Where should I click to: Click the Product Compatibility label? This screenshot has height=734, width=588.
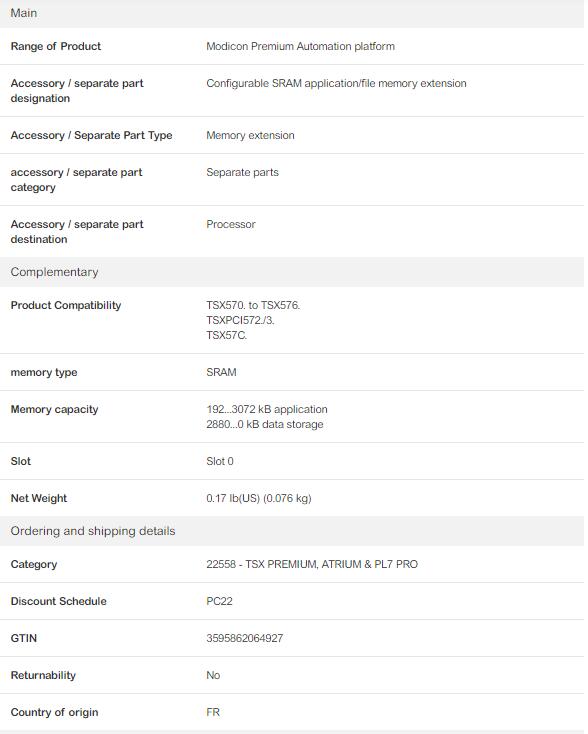click(66, 305)
